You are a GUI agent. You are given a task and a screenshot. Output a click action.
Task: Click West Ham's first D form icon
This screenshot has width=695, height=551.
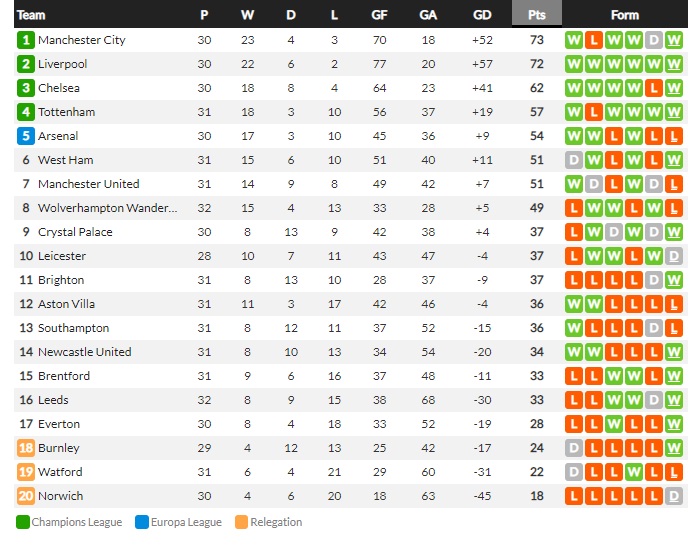pyautogui.click(x=574, y=160)
